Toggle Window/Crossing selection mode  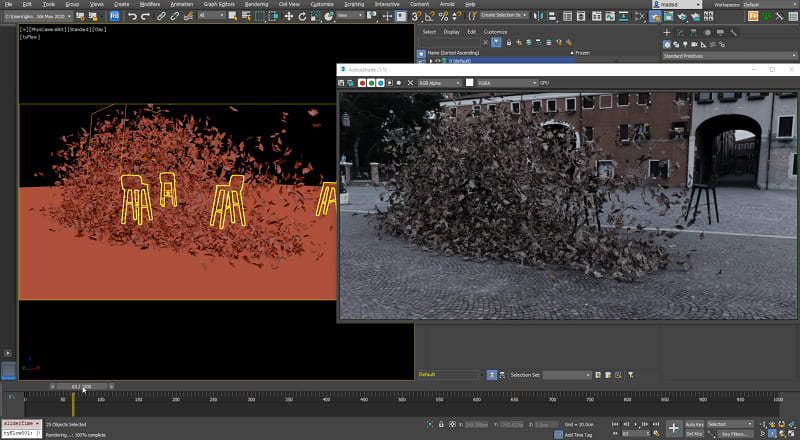(x=273, y=16)
